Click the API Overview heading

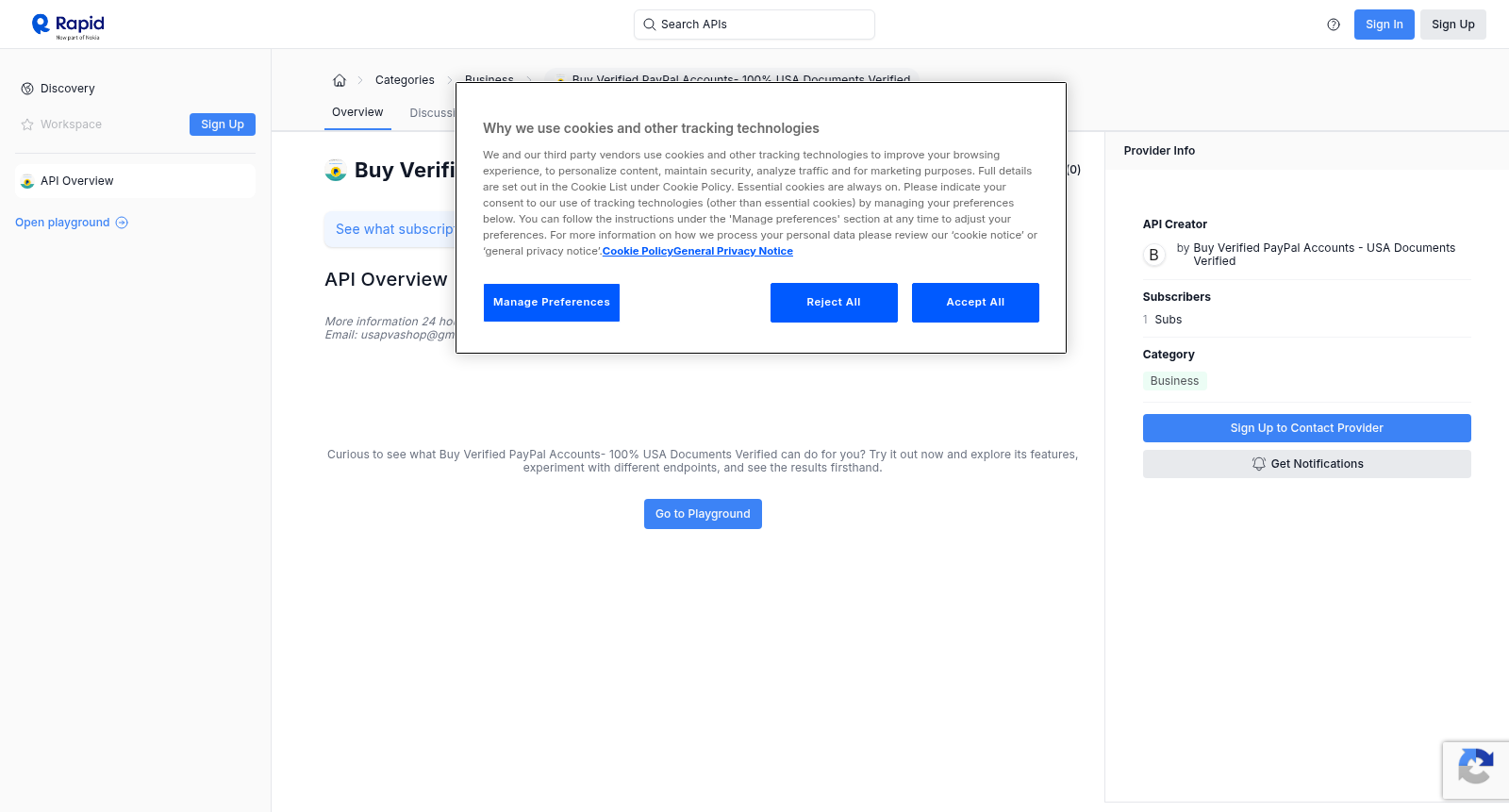(x=386, y=279)
